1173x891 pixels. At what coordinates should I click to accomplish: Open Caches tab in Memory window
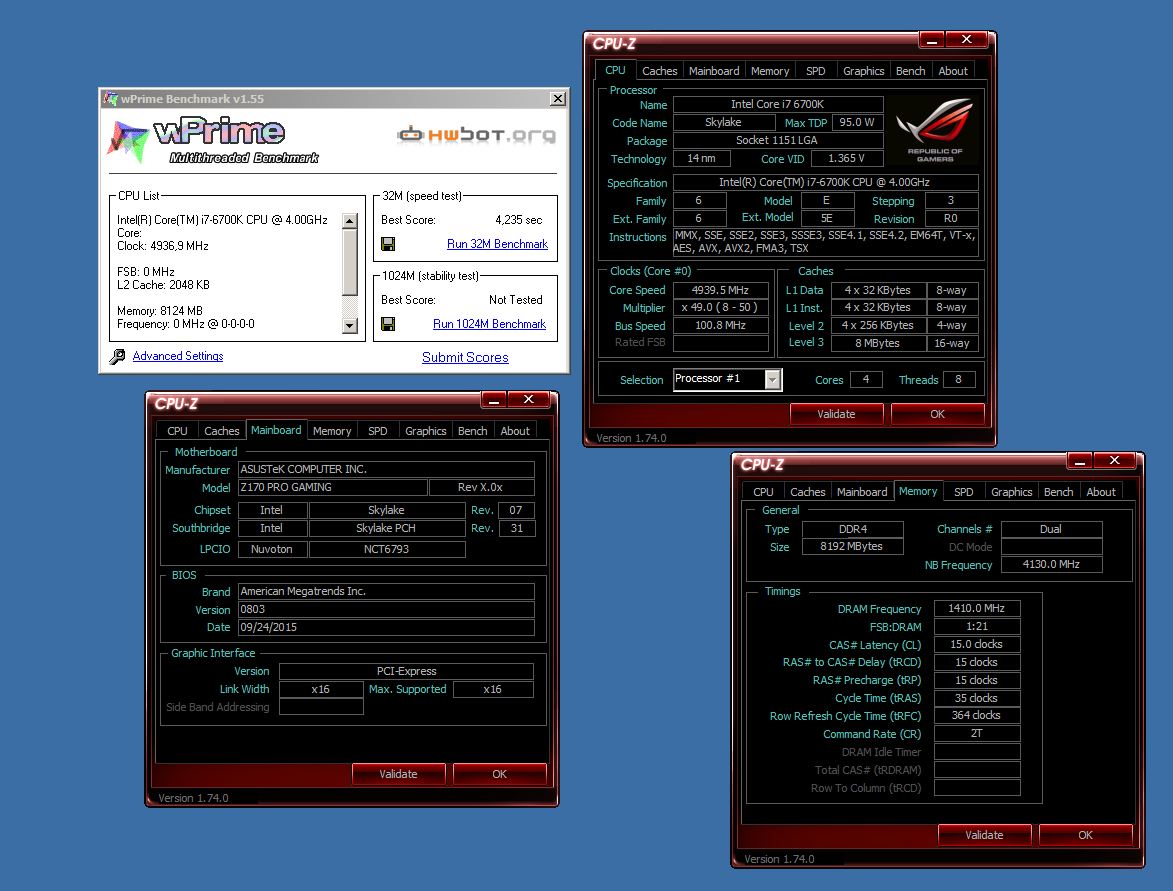[x=808, y=492]
